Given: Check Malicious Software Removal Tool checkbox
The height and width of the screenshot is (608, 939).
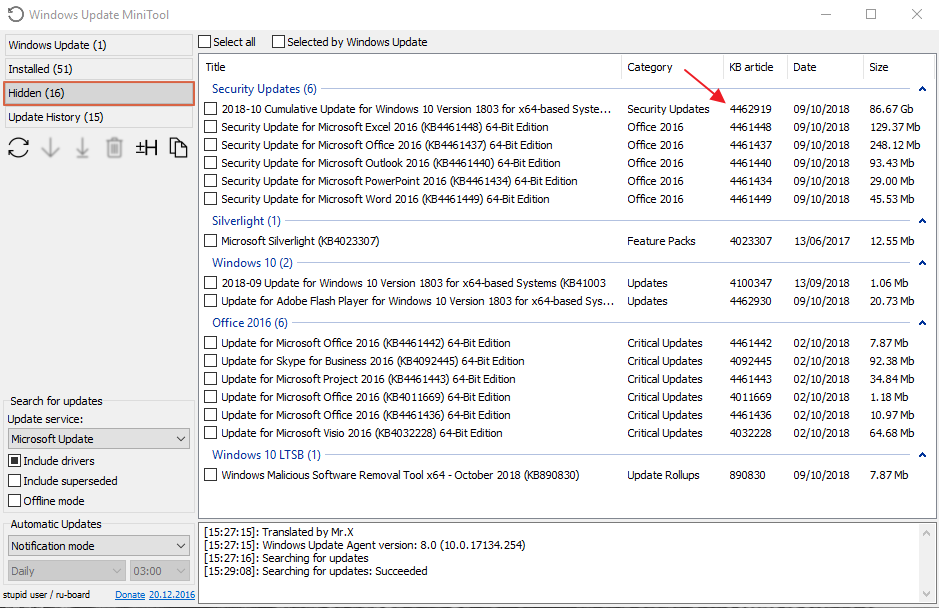Looking at the screenshot, I should 210,475.
